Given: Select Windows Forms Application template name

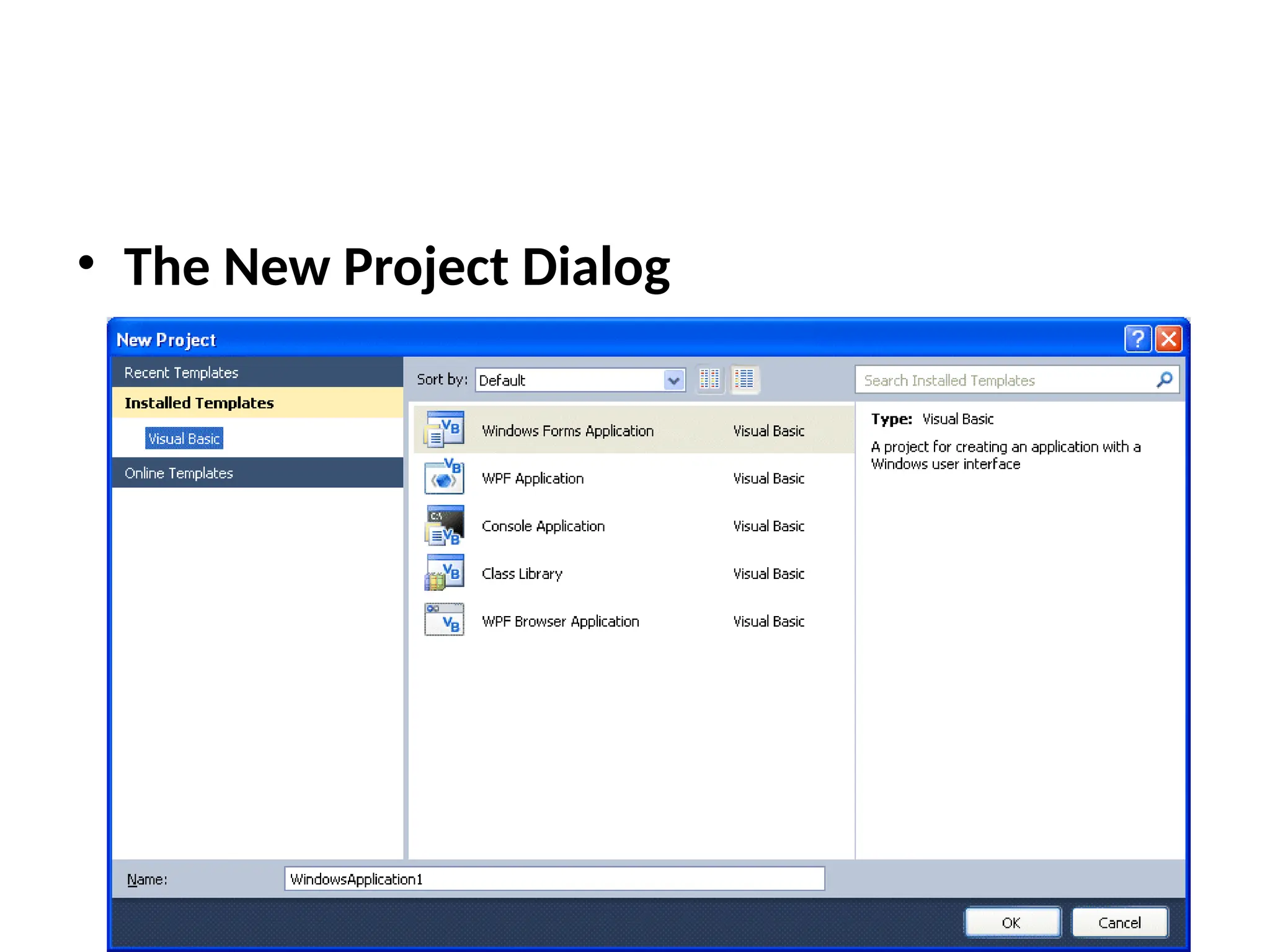Looking at the screenshot, I should coord(567,431).
